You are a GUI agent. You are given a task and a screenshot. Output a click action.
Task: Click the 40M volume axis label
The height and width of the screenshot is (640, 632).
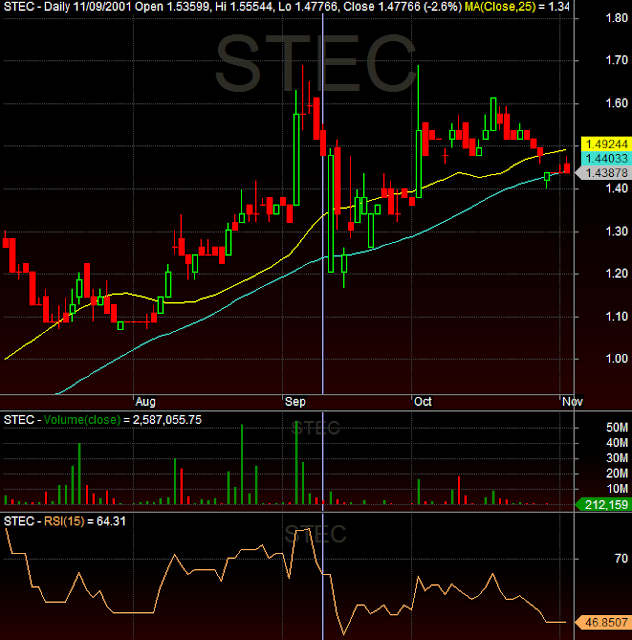pos(617,443)
